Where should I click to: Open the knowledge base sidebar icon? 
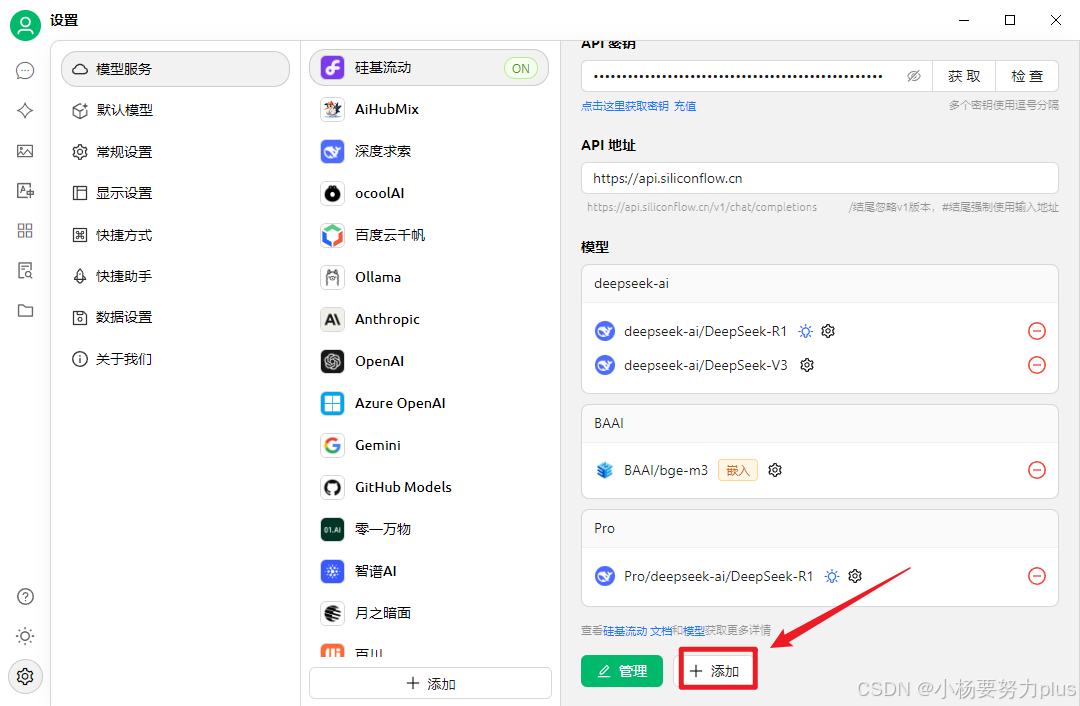(25, 271)
